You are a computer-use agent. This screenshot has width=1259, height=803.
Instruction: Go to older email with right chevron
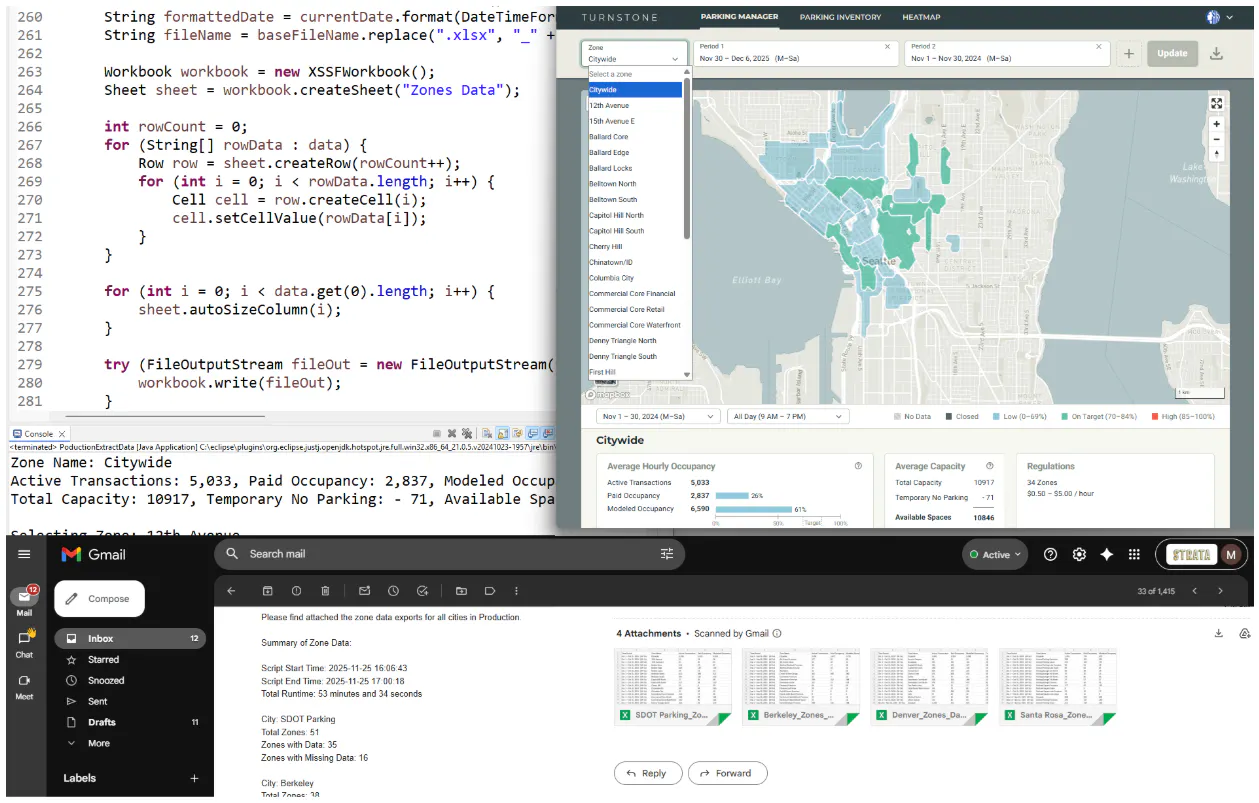click(x=1220, y=591)
